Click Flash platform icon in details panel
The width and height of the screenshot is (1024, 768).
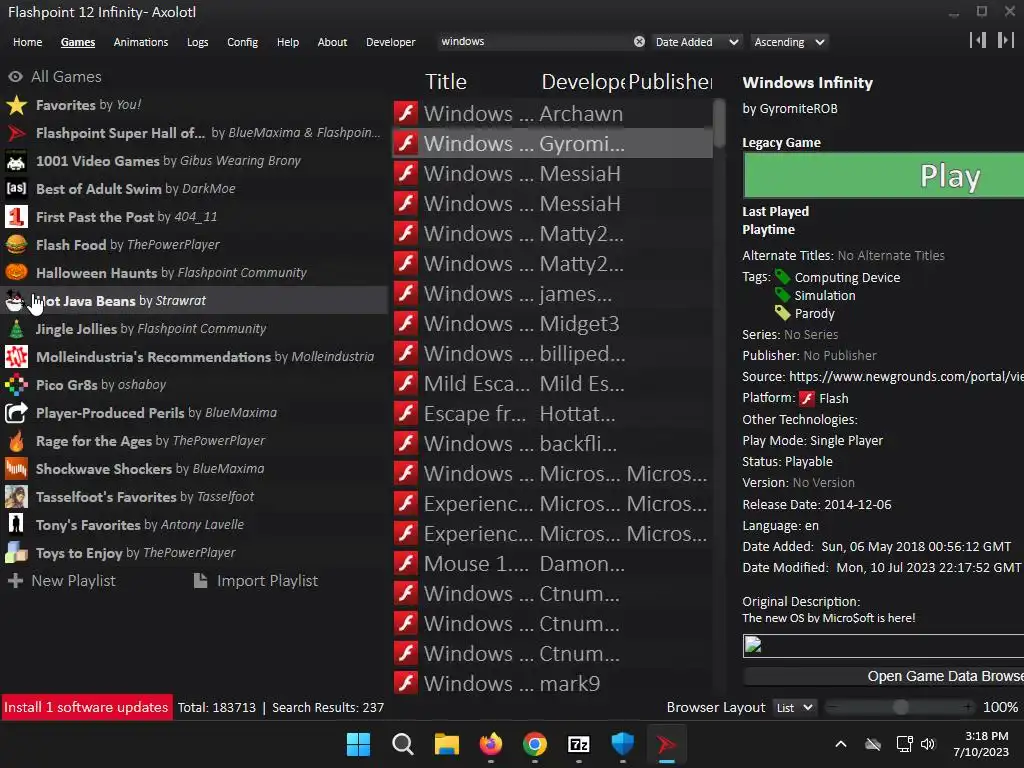coord(807,398)
